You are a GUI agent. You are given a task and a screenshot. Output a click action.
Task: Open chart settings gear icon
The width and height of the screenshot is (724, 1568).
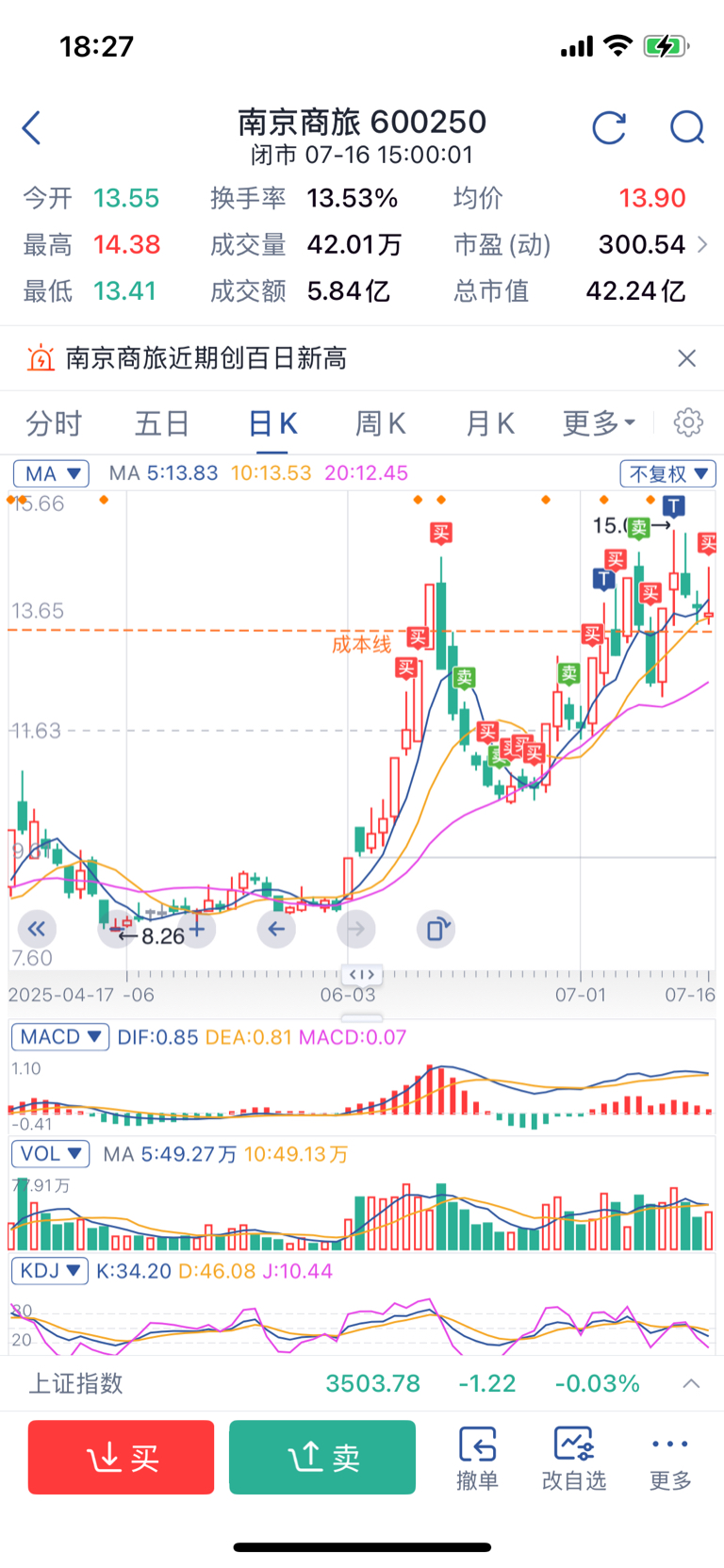click(688, 422)
